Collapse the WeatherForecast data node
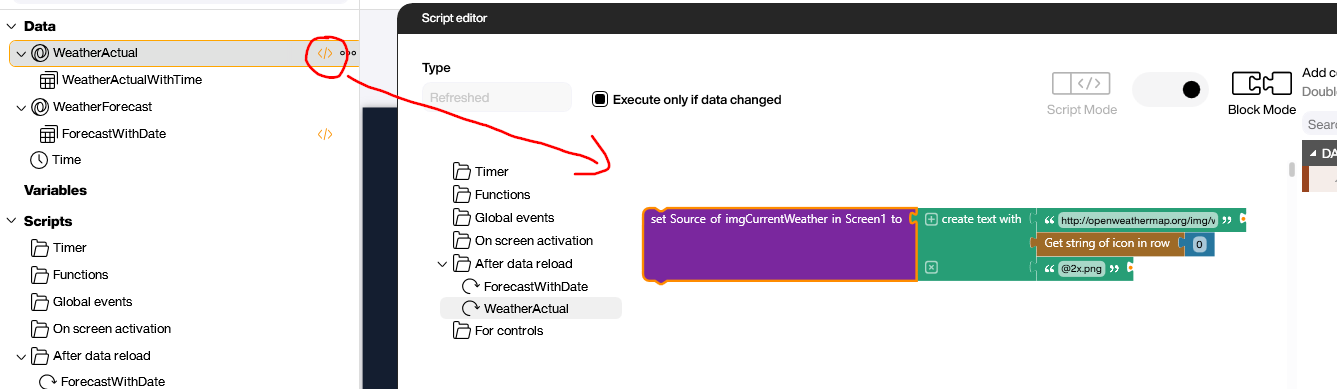 (x=21, y=107)
